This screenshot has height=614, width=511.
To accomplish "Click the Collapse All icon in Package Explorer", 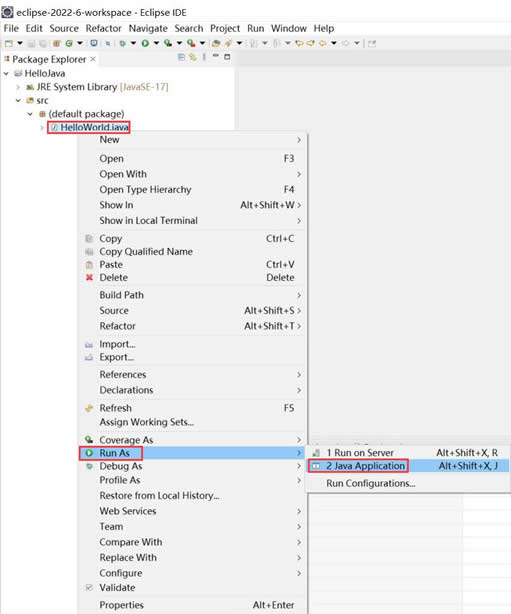I will pos(181,57).
